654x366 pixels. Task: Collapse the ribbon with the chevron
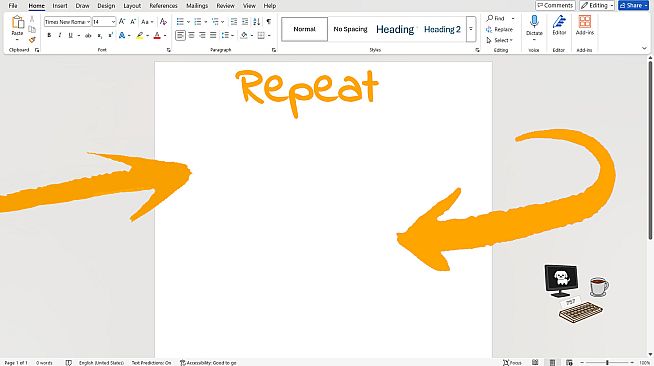click(644, 48)
